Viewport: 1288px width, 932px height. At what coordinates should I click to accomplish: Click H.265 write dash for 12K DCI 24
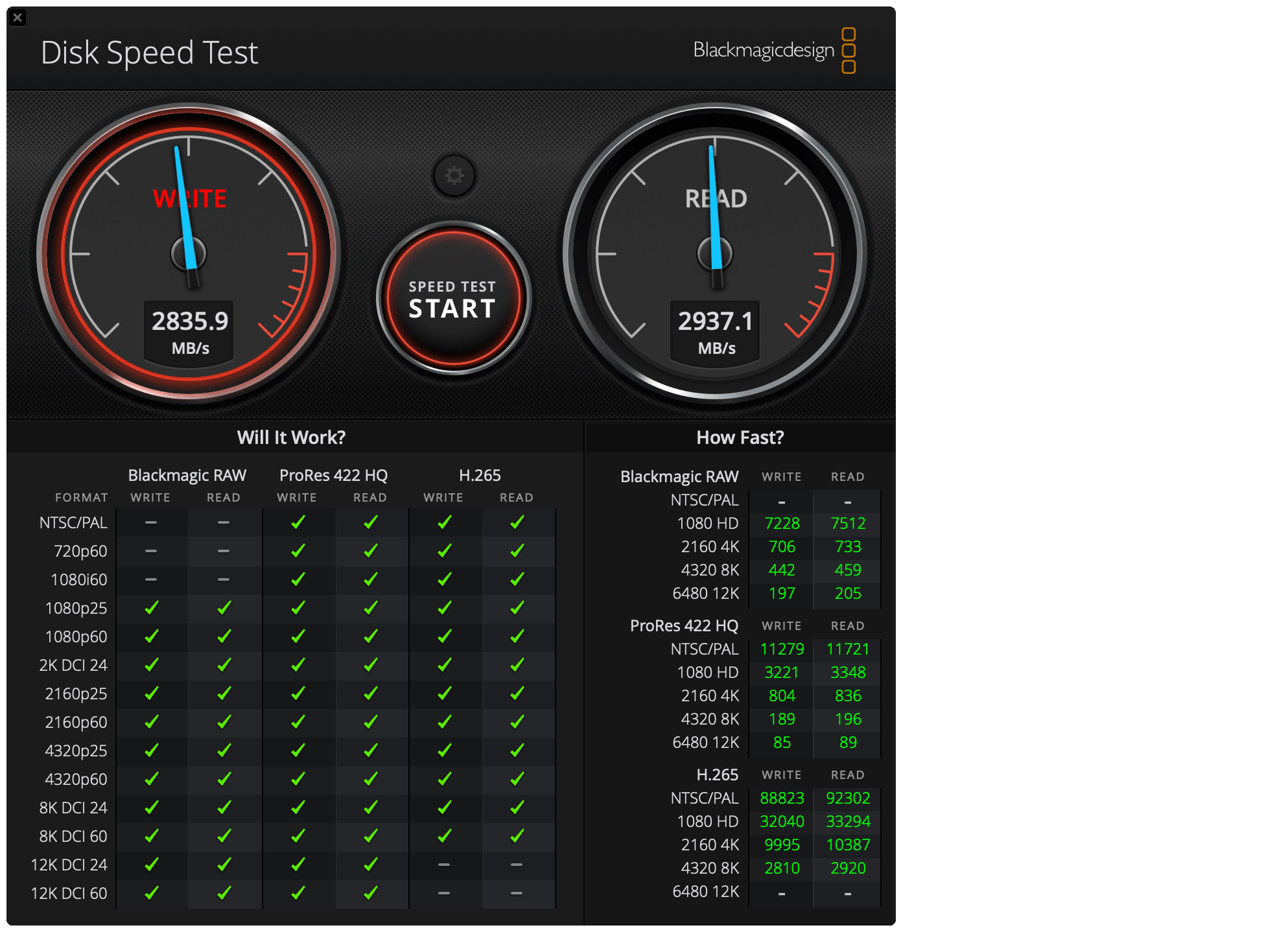coord(444,865)
